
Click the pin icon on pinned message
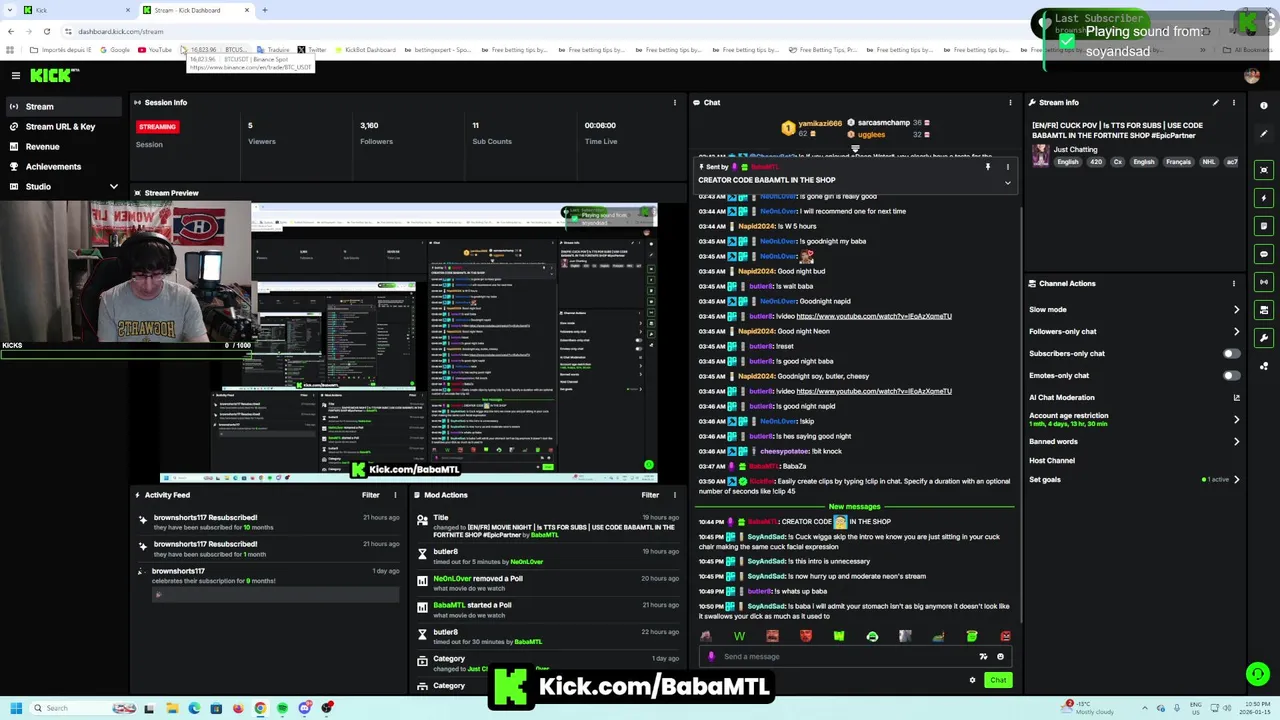[x=988, y=167]
